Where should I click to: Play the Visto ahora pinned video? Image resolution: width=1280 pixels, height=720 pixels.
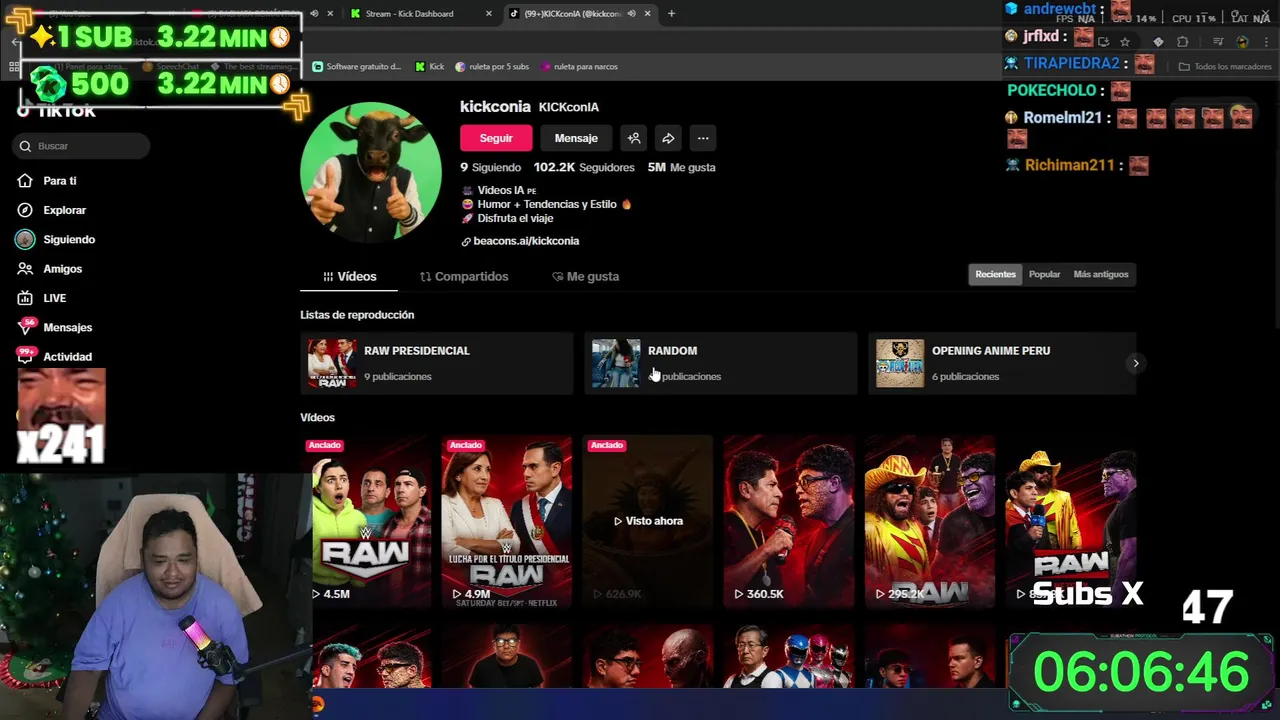(x=648, y=520)
